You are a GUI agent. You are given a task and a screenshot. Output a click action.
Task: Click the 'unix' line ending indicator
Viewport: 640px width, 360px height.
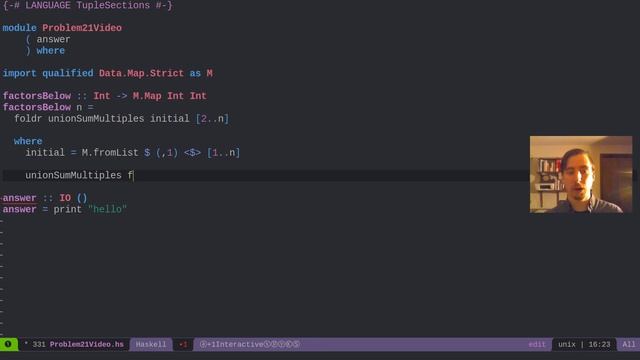(x=567, y=344)
